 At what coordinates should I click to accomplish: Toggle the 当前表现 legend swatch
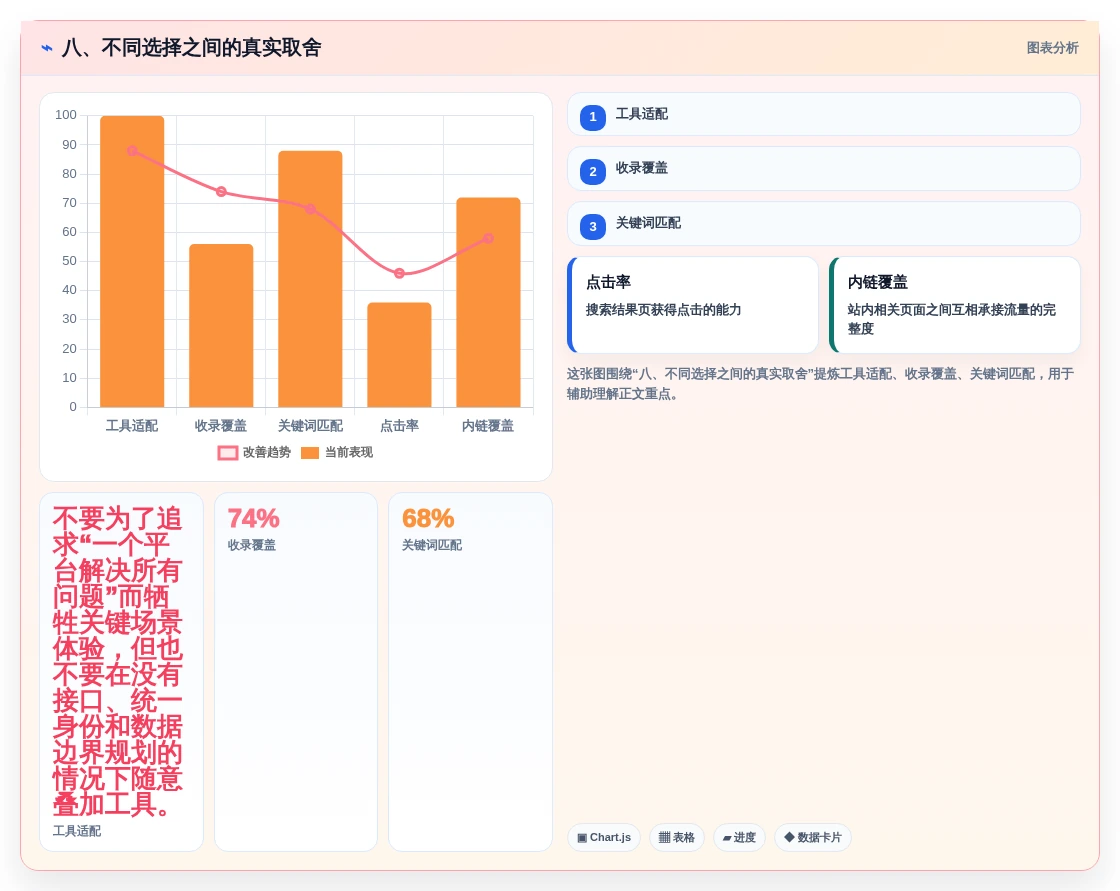coord(310,452)
